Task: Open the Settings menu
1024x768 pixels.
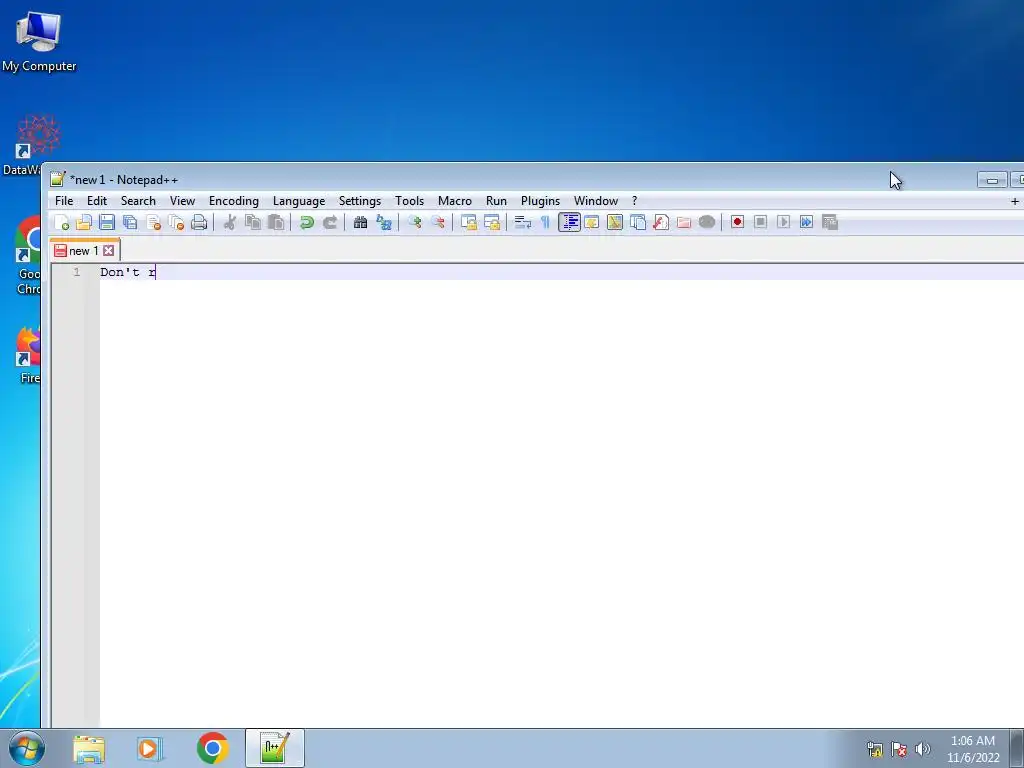Action: (x=360, y=200)
